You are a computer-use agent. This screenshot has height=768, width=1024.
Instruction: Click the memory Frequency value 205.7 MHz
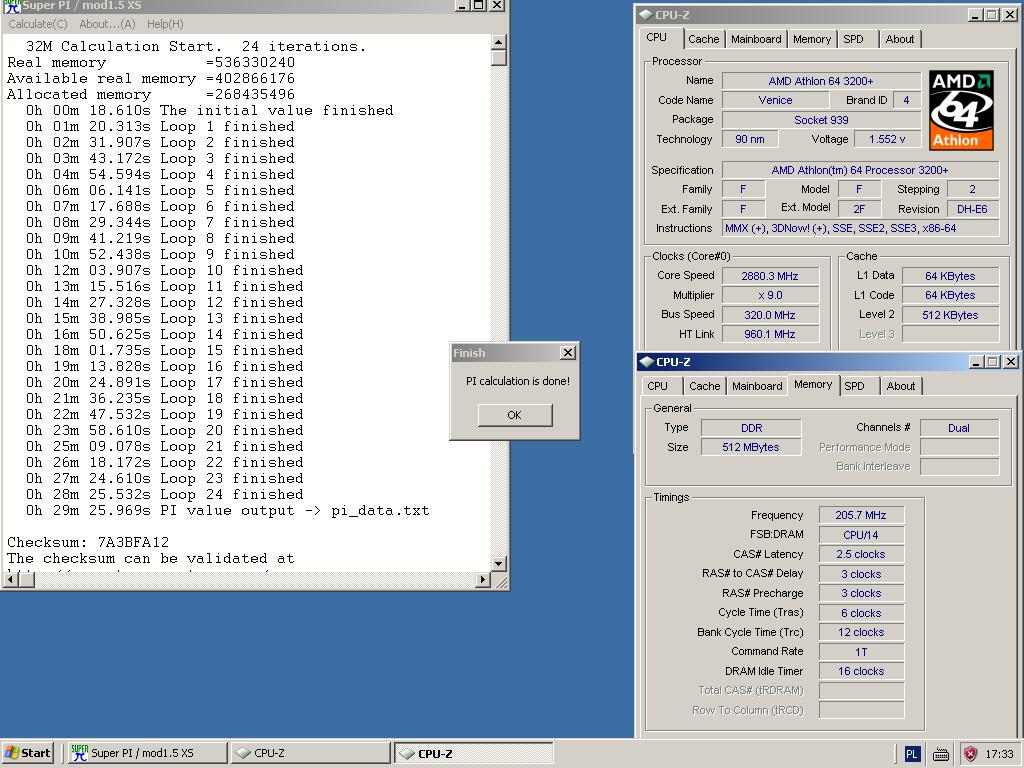861,515
